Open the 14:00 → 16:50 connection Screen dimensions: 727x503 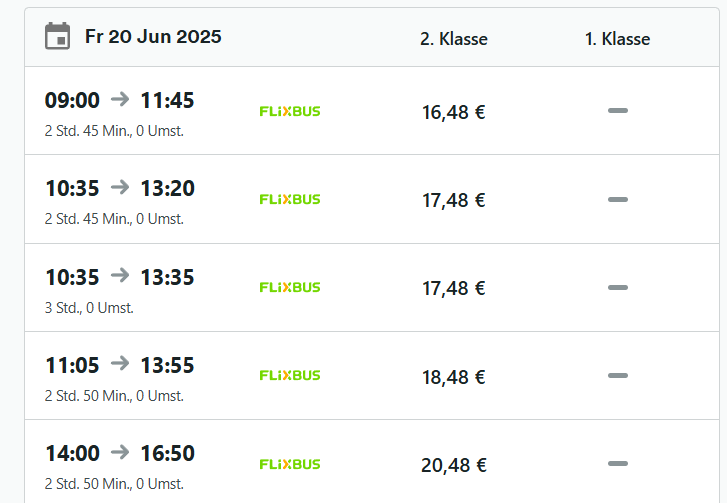[x=119, y=453]
